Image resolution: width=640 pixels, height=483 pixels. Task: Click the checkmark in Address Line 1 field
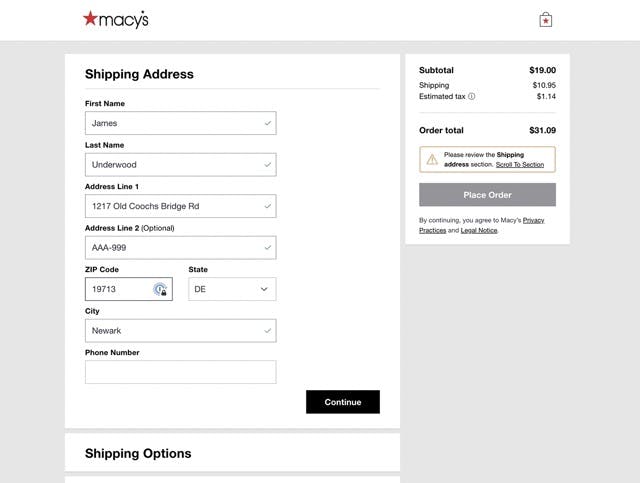point(268,206)
